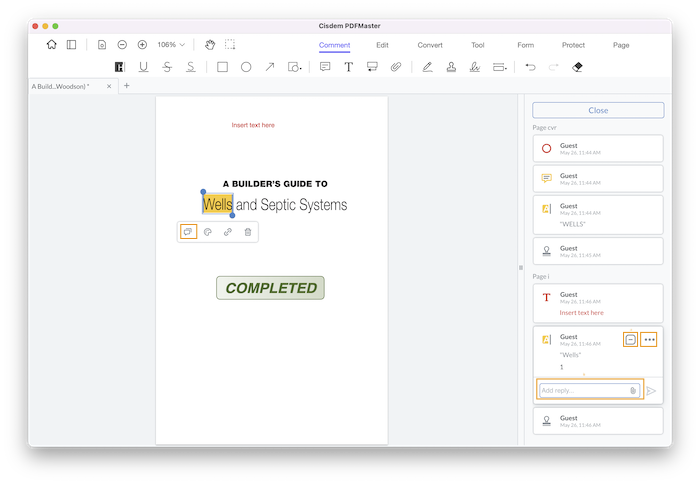Switch to the Protect tab
700x484 pixels.
pyautogui.click(x=573, y=45)
